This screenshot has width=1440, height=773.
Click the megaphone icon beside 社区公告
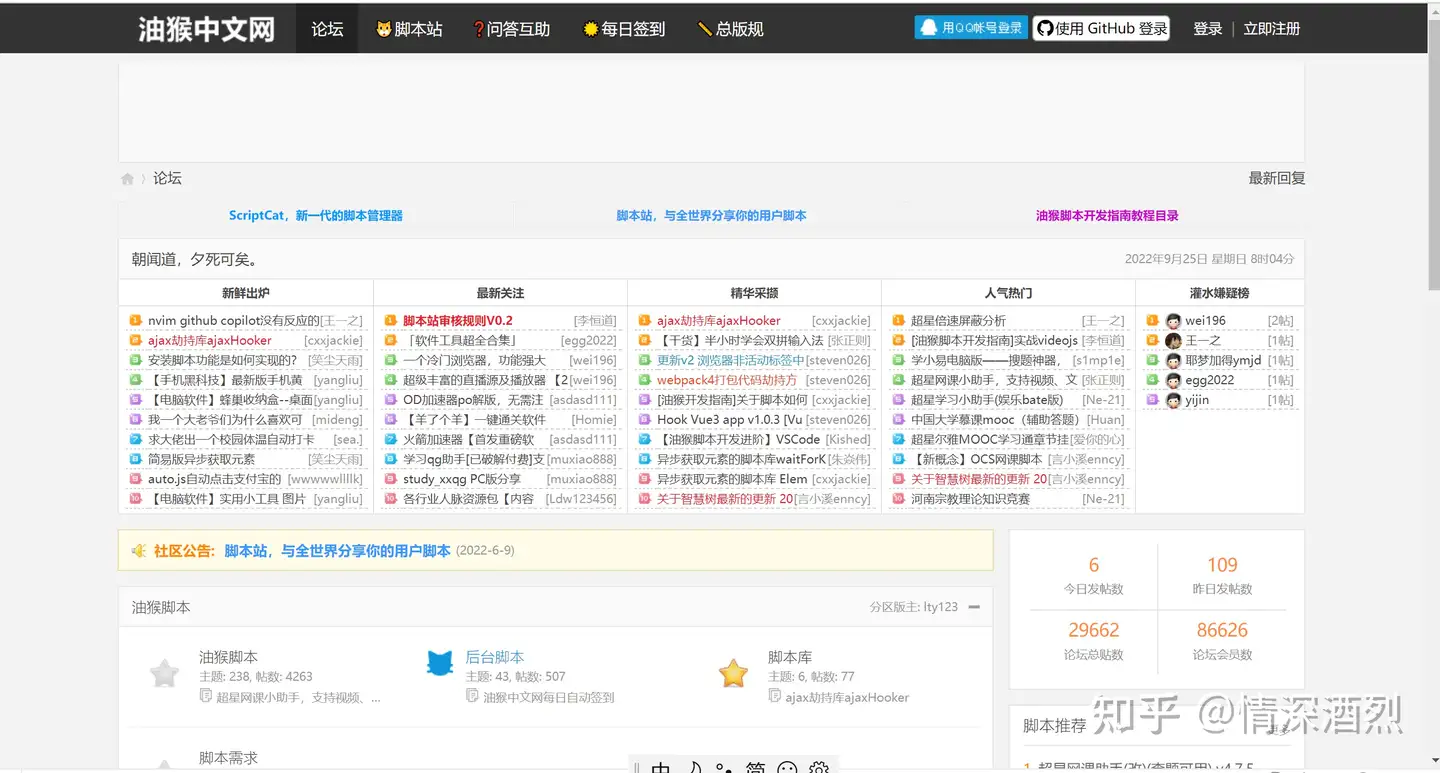(139, 551)
